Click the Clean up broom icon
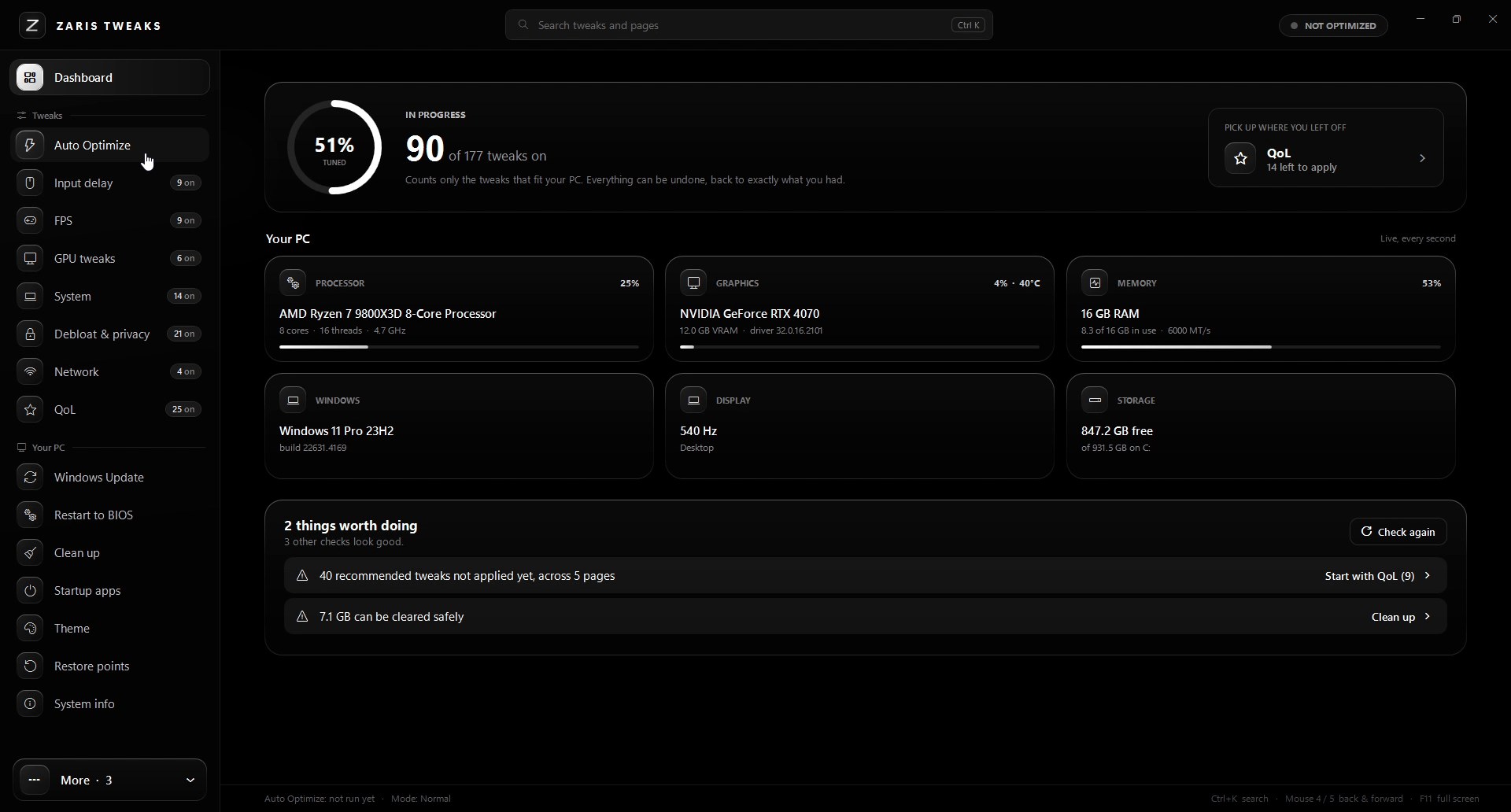The height and width of the screenshot is (812, 1511). tap(30, 553)
